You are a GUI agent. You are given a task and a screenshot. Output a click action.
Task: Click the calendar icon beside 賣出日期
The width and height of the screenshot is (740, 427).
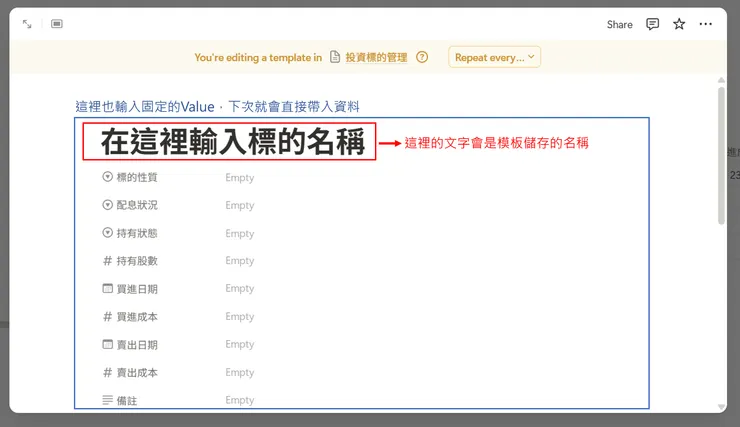pos(108,344)
